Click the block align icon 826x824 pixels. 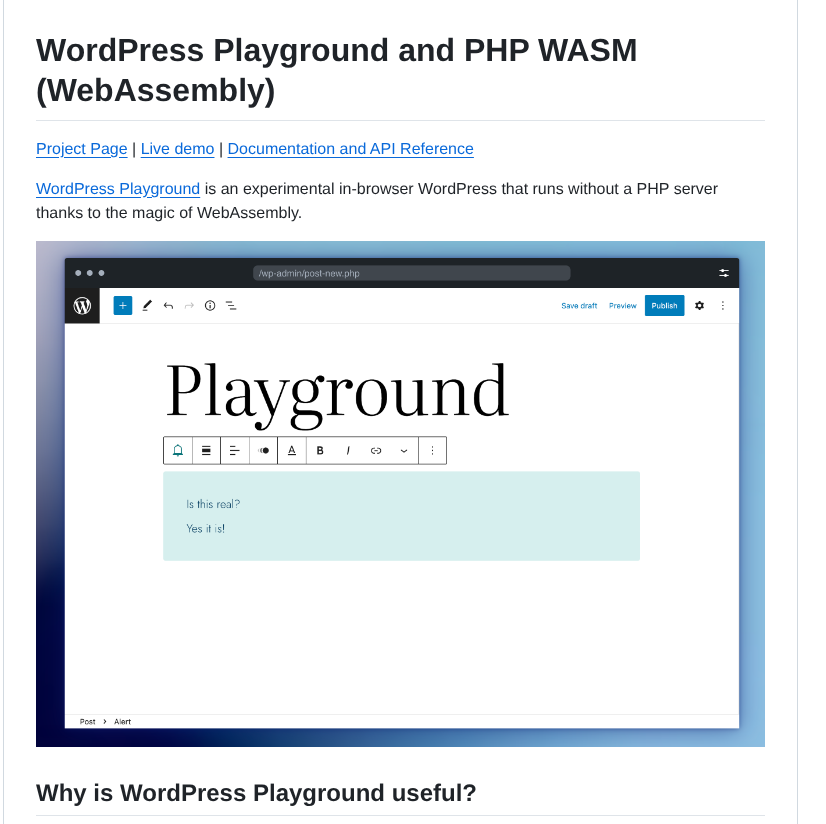tap(206, 450)
